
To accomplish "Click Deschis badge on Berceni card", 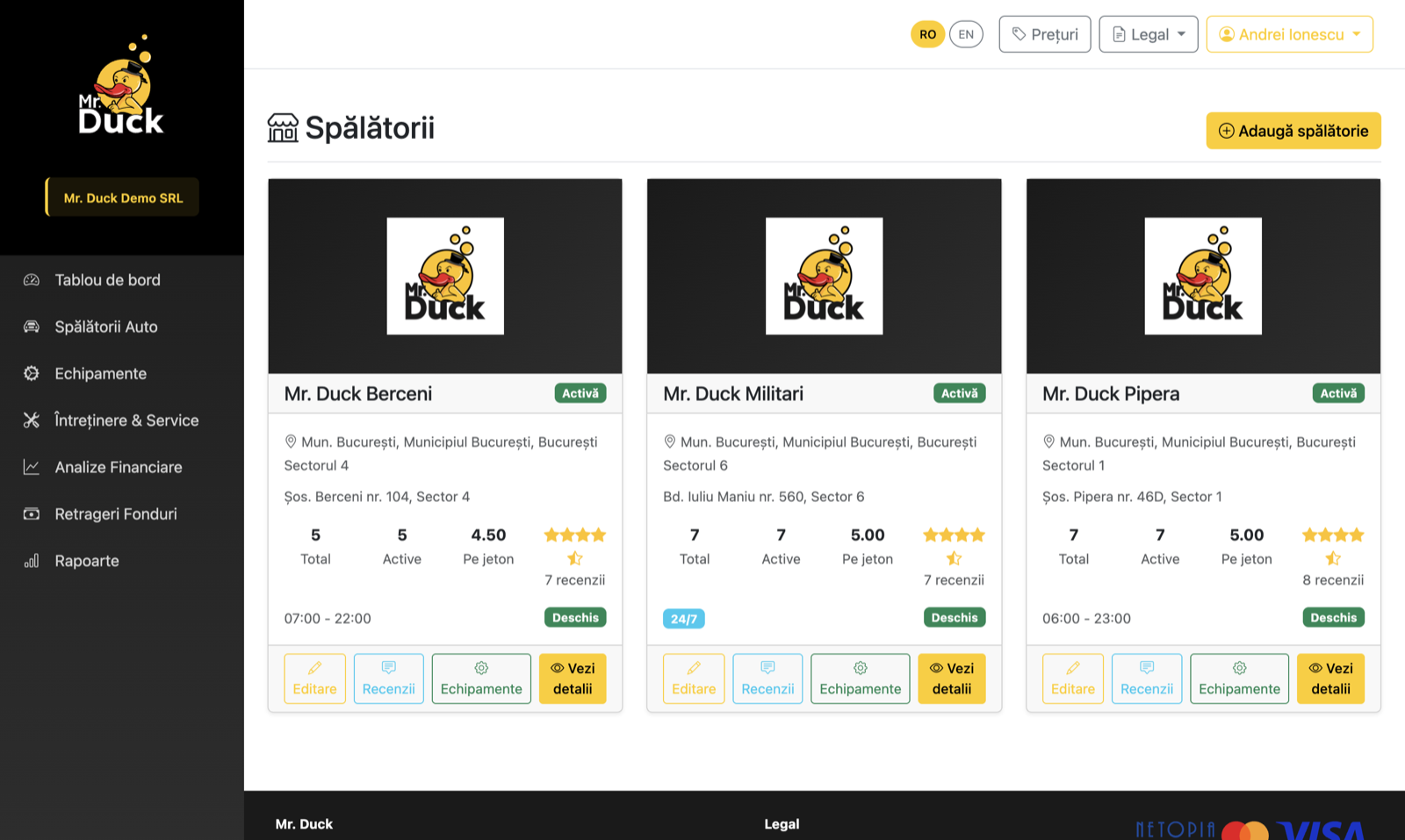I will coord(575,618).
